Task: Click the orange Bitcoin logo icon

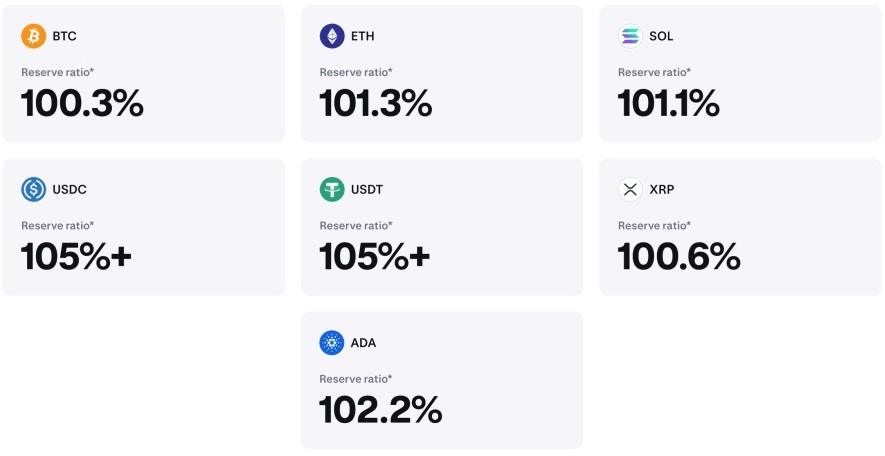Action: 34,36
